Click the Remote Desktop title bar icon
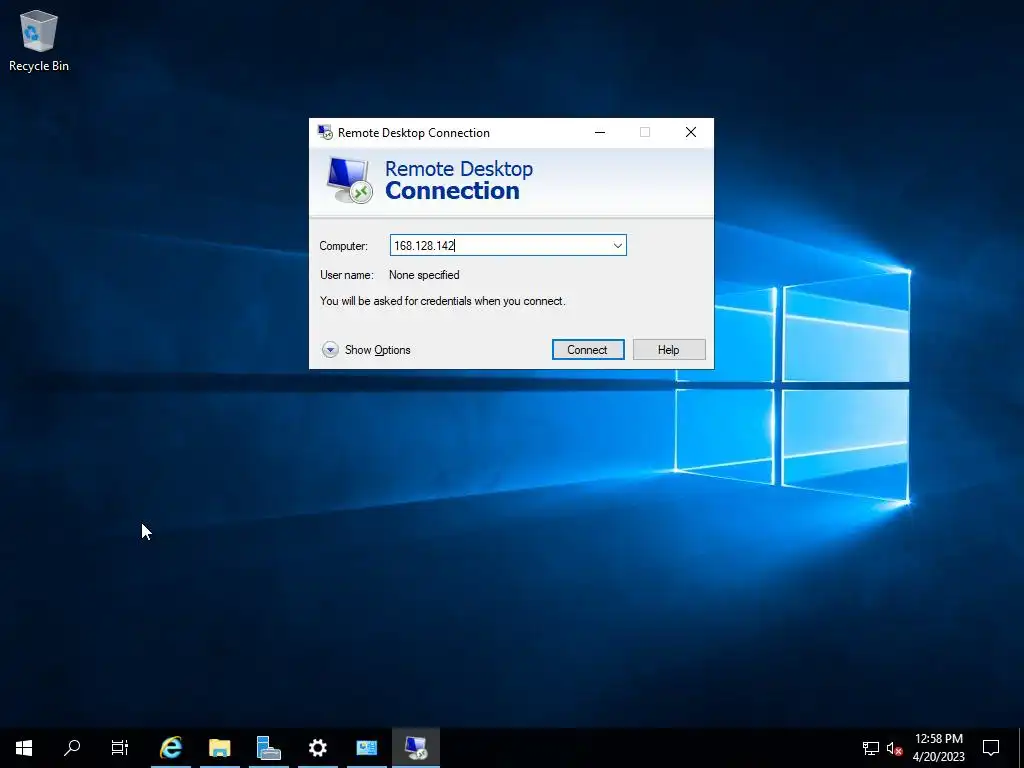The image size is (1024, 768). click(325, 133)
